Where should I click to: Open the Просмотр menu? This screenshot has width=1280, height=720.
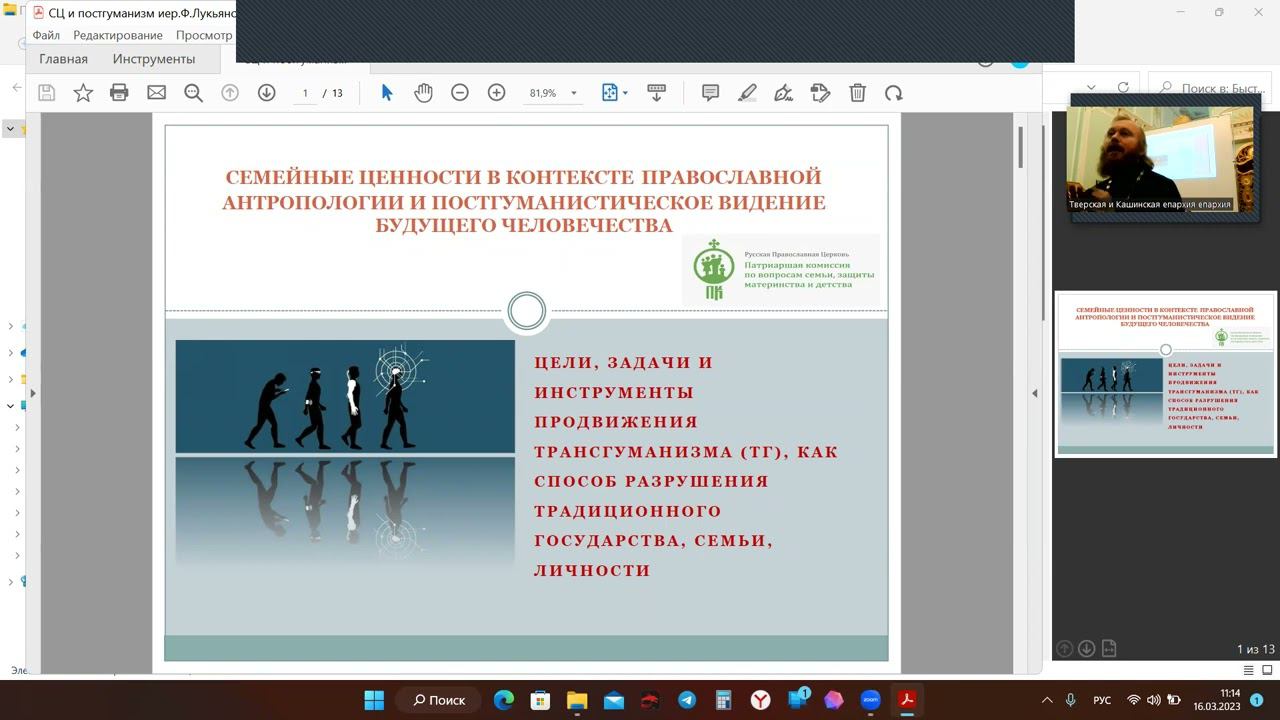point(204,35)
